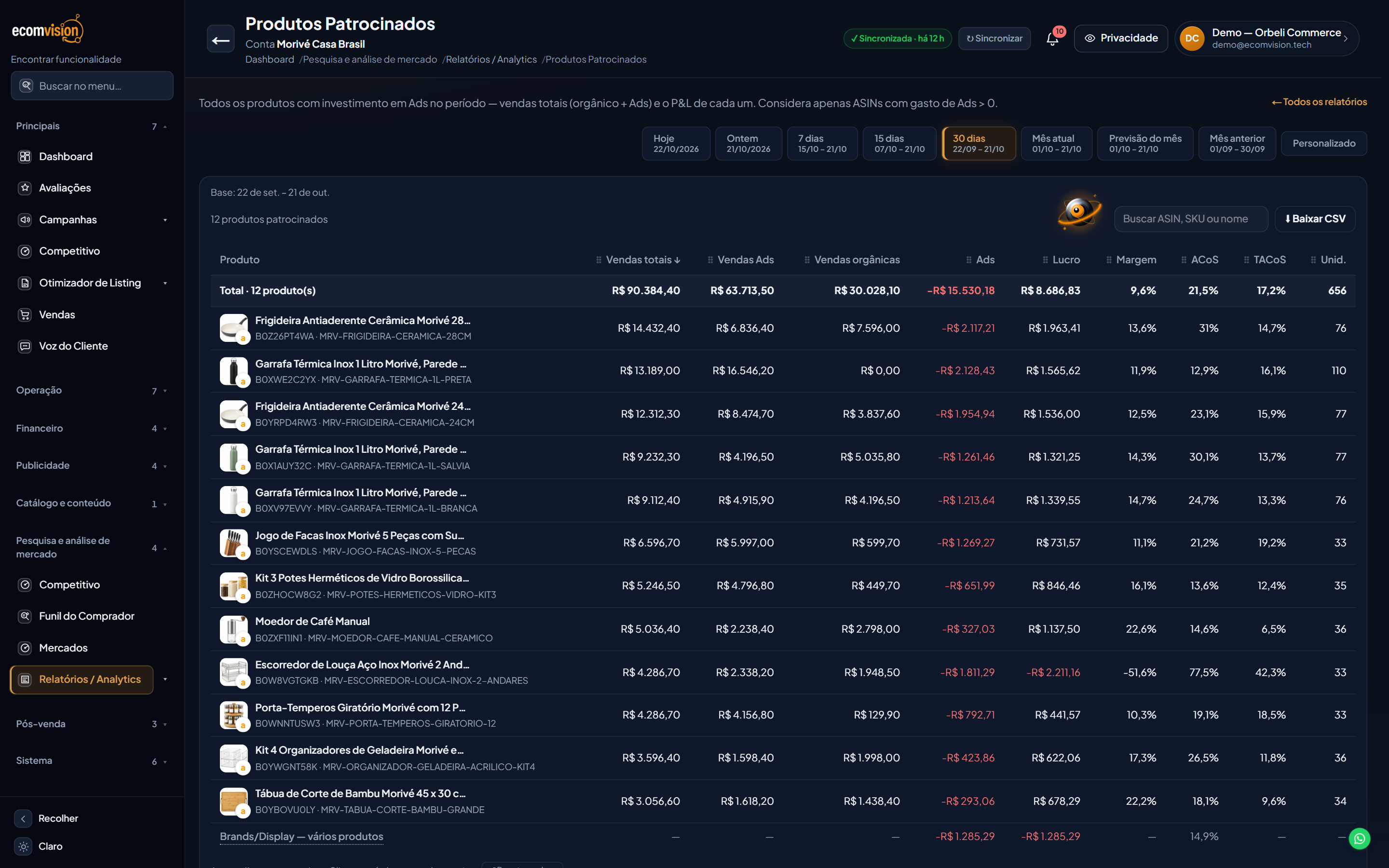Select the Mês anterior period tab
Image resolution: width=1389 pixels, height=868 pixels.
1237,144
